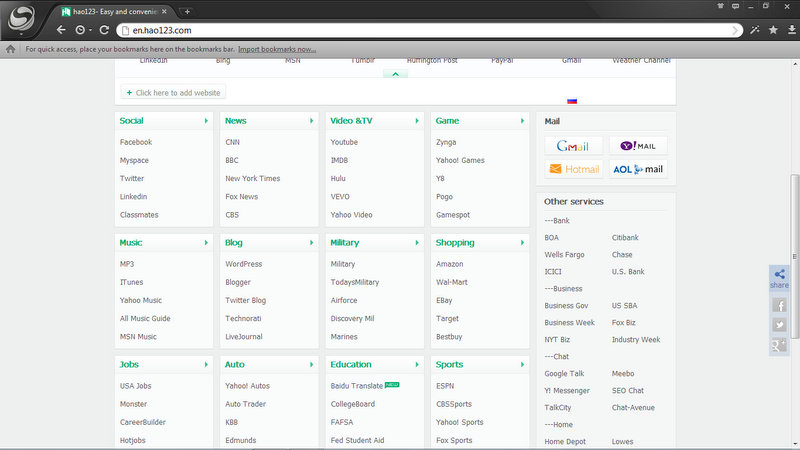Image resolution: width=800 pixels, height=450 pixels.
Task: Share via Facebook side icon
Action: click(779, 305)
